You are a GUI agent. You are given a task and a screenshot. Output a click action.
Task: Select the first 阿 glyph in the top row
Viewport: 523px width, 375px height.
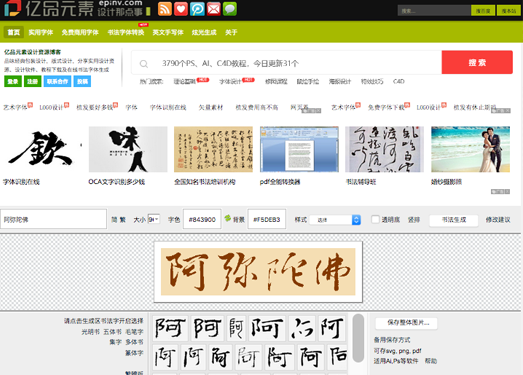170,328
